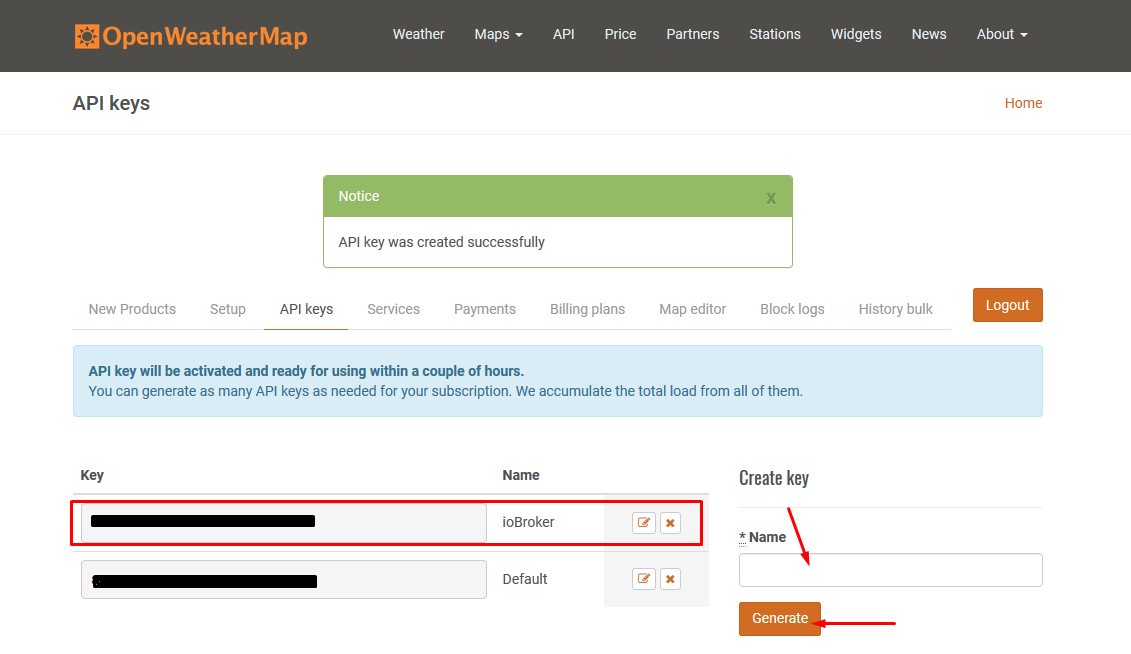Click the Default key name text
Screen dimensions: 1131x654
pyautogui.click(x=524, y=579)
